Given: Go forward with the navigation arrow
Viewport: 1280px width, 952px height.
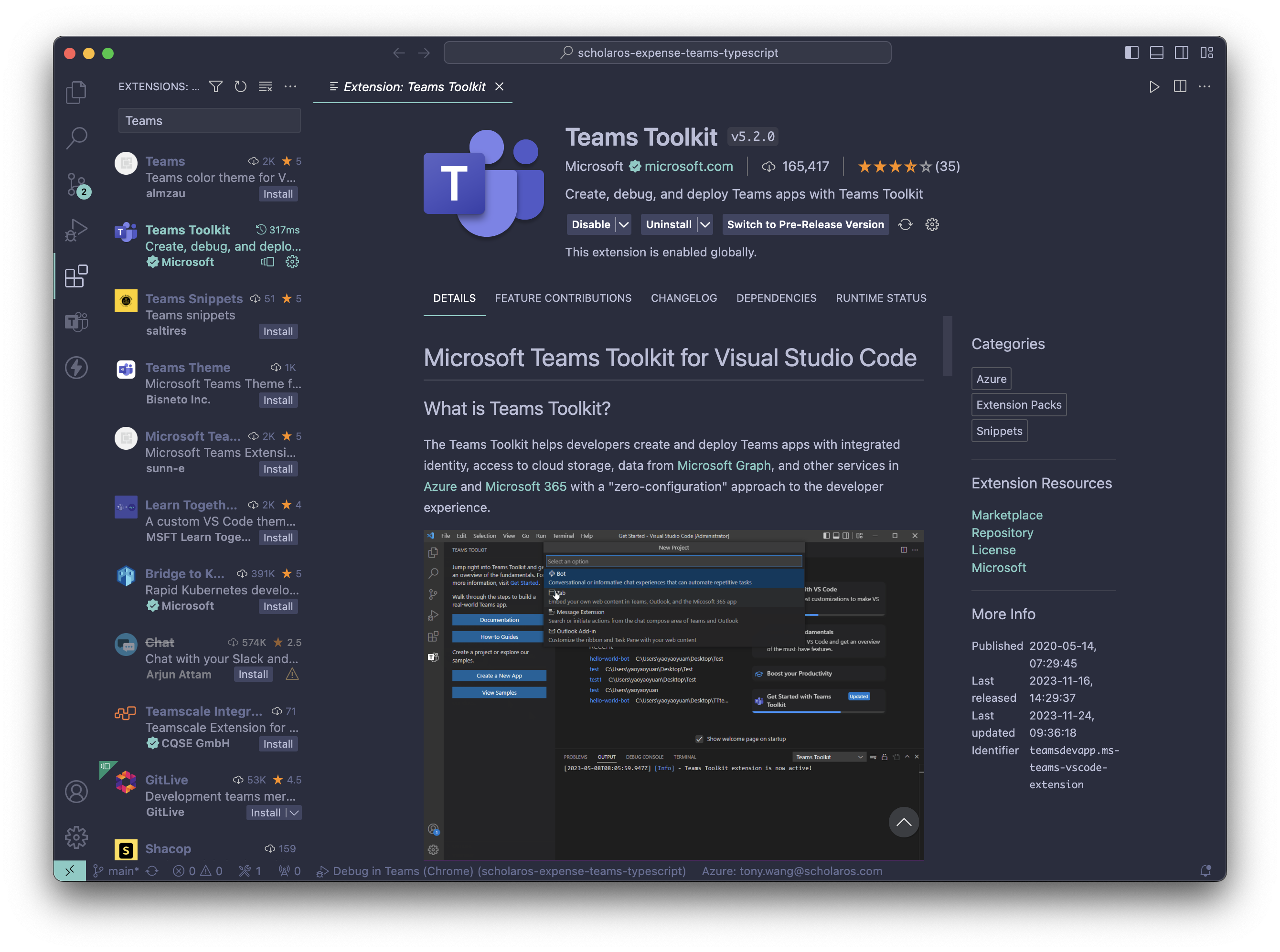Looking at the screenshot, I should 424,53.
